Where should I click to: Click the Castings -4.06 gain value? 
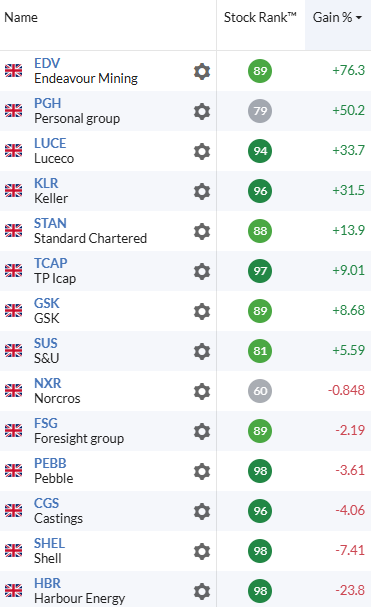coord(350,510)
